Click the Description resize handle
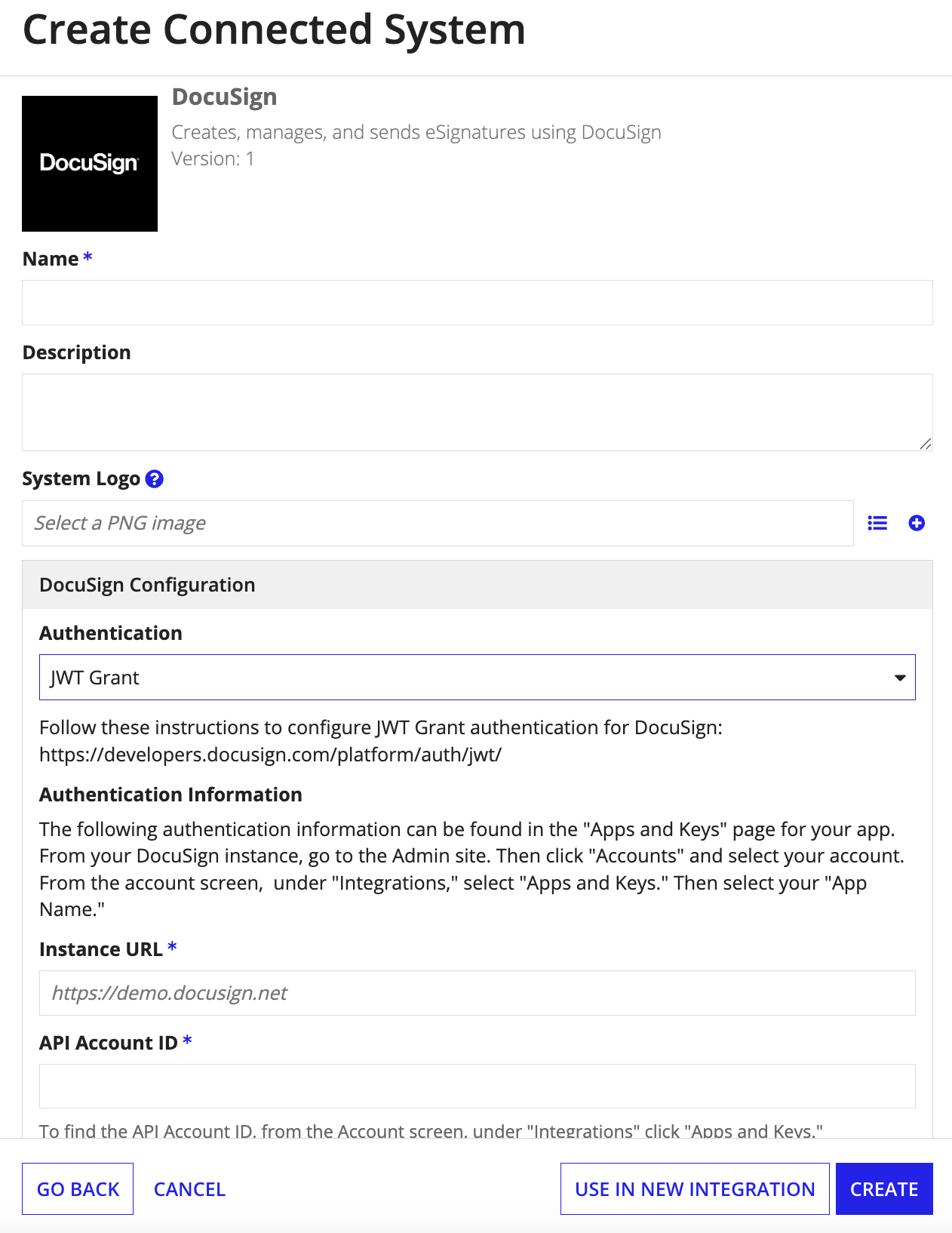Image resolution: width=952 pixels, height=1233 pixels. pyautogui.click(x=926, y=444)
